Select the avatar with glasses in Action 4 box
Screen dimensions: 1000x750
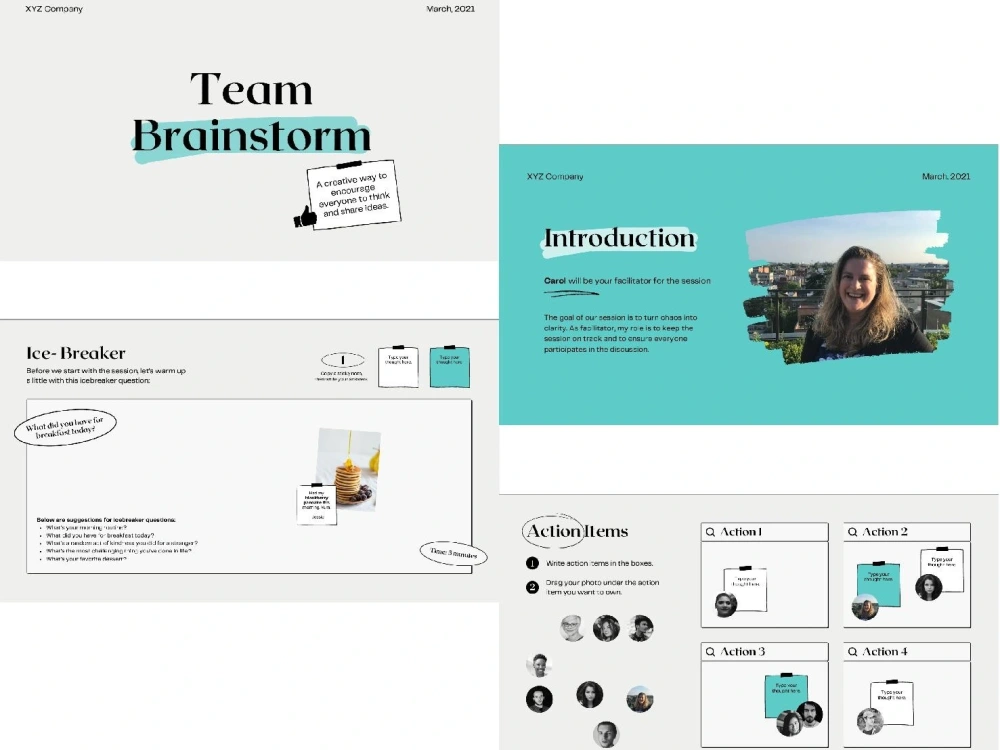pyautogui.click(x=870, y=721)
